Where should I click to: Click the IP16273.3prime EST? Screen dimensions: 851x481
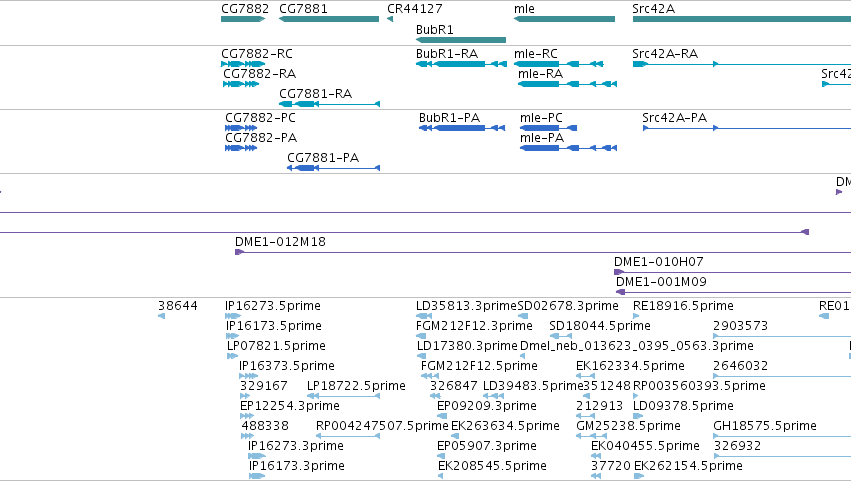[257, 456]
